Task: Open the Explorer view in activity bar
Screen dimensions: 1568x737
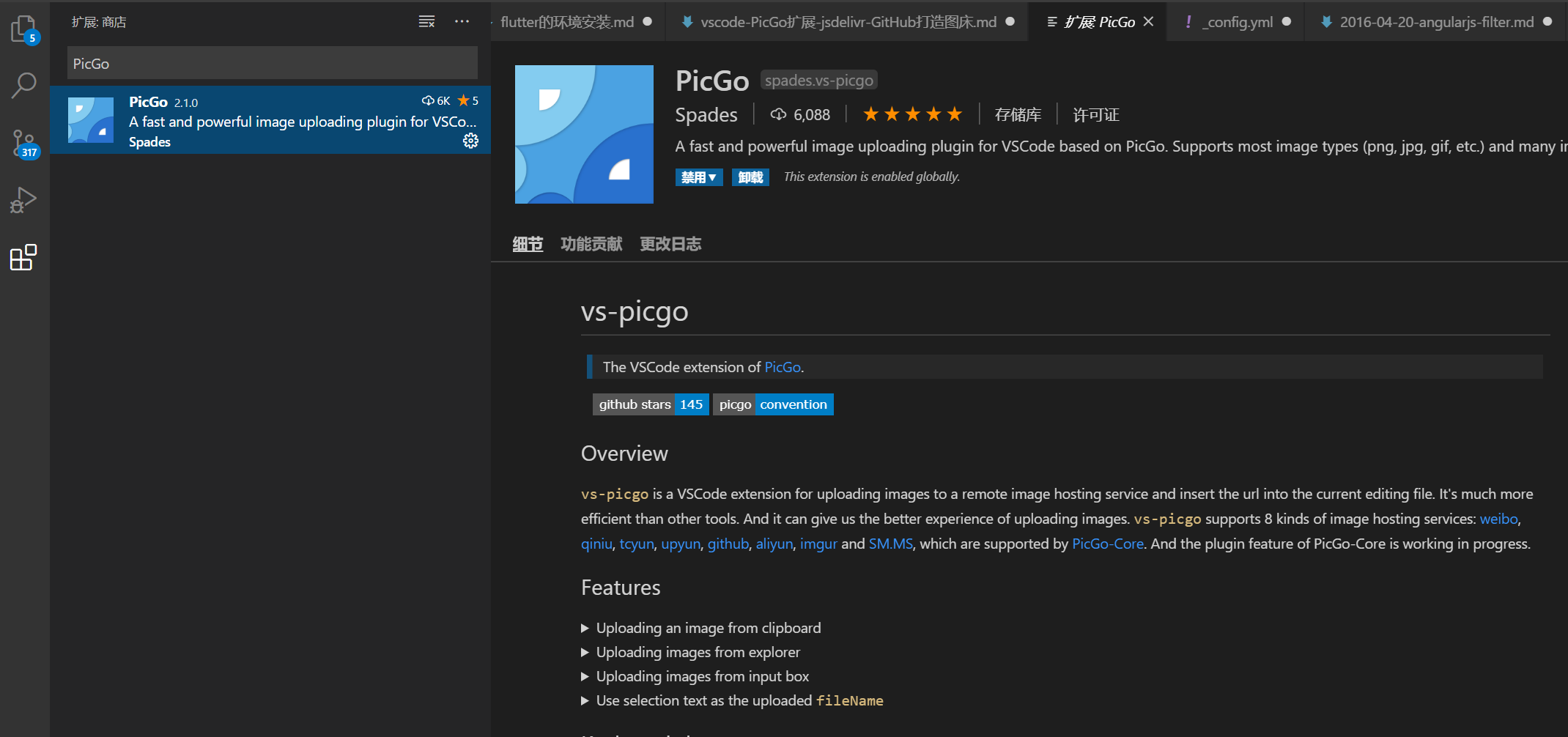Action: tap(24, 29)
